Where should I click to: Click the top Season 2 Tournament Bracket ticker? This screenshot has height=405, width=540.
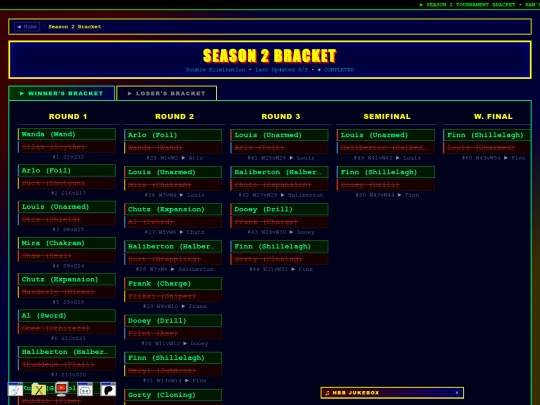(x=479, y=4)
